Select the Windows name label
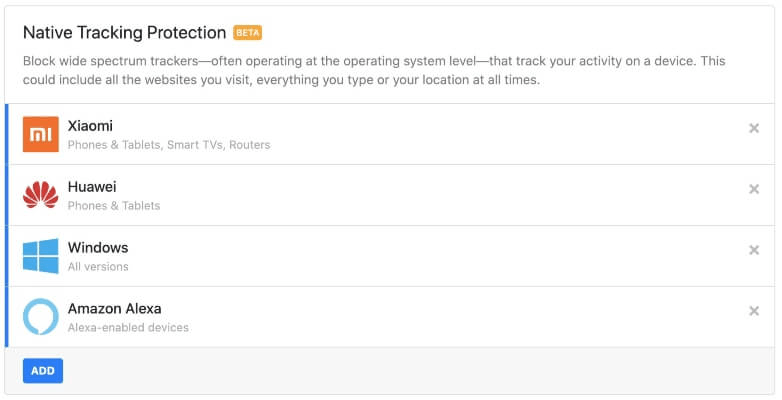The height and width of the screenshot is (400, 782). tap(98, 247)
